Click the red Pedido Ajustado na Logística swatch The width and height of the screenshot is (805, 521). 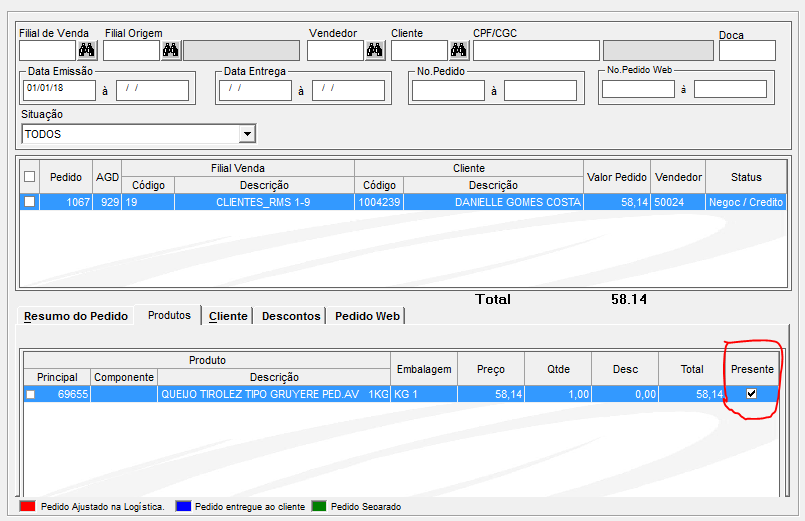click(28, 507)
